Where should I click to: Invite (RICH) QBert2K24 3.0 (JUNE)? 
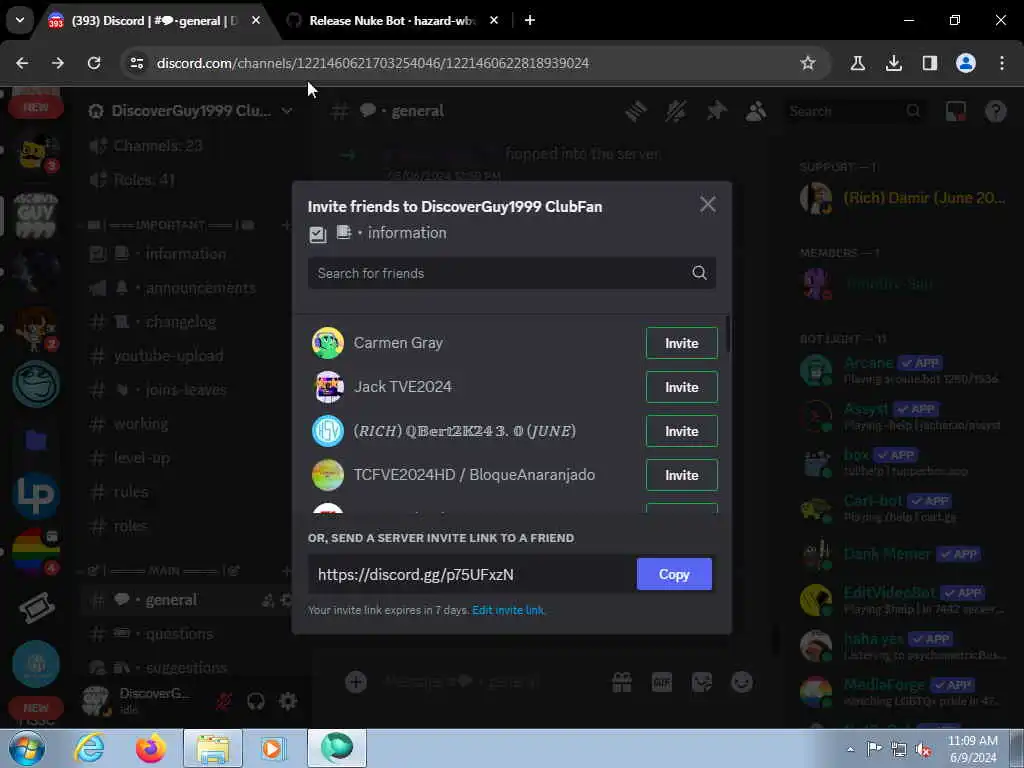click(x=681, y=431)
